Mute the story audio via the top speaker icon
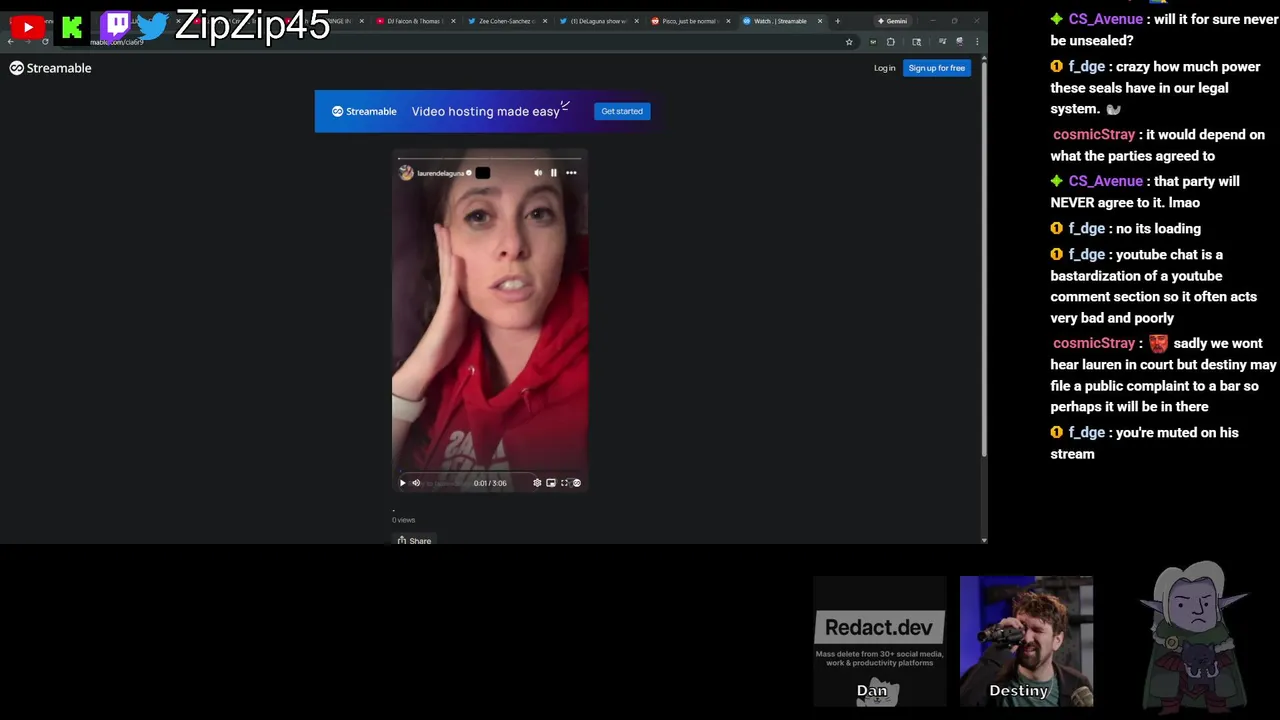1280x720 pixels. [538, 173]
